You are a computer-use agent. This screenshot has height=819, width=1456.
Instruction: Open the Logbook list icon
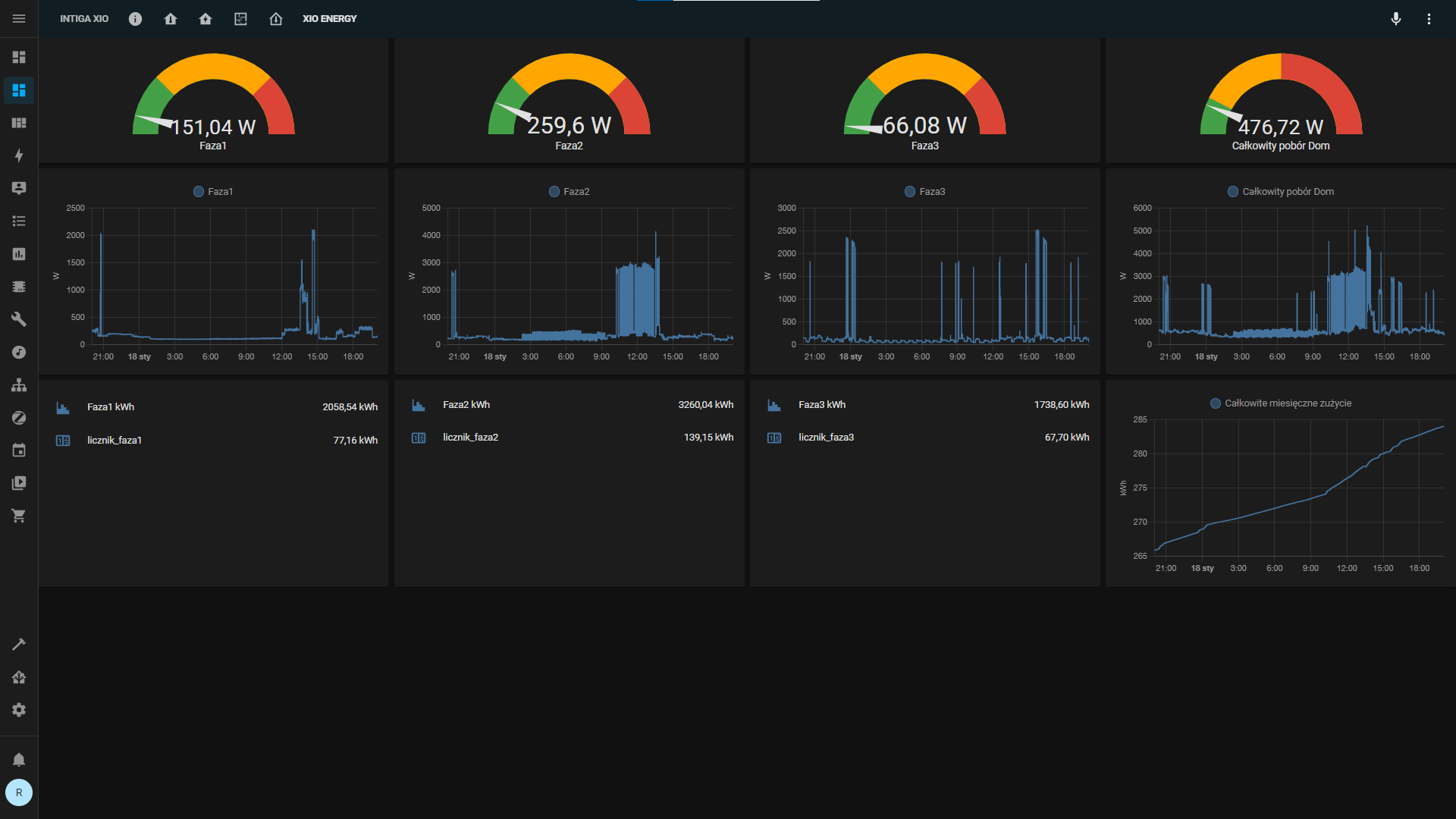(x=19, y=221)
